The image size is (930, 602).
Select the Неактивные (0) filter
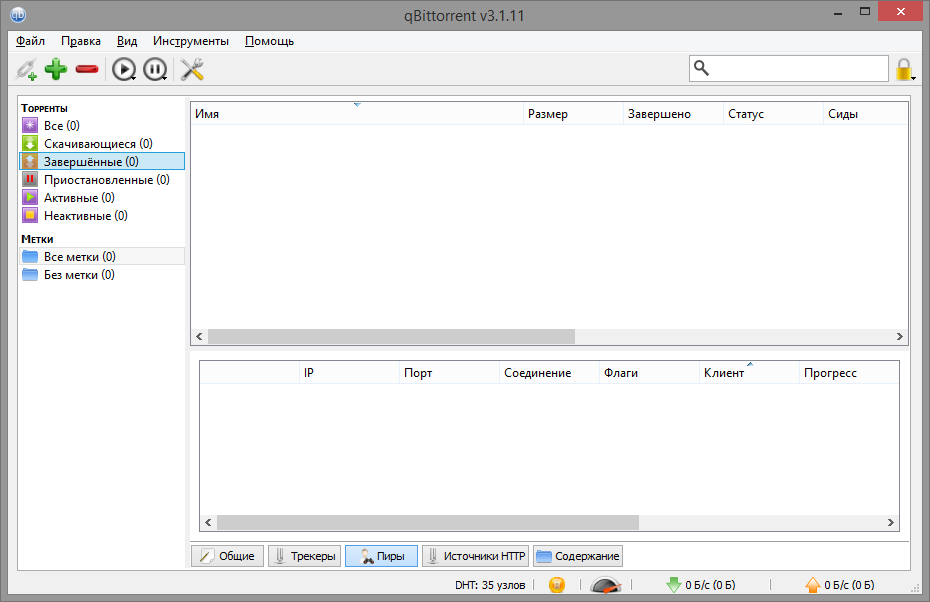(102, 215)
